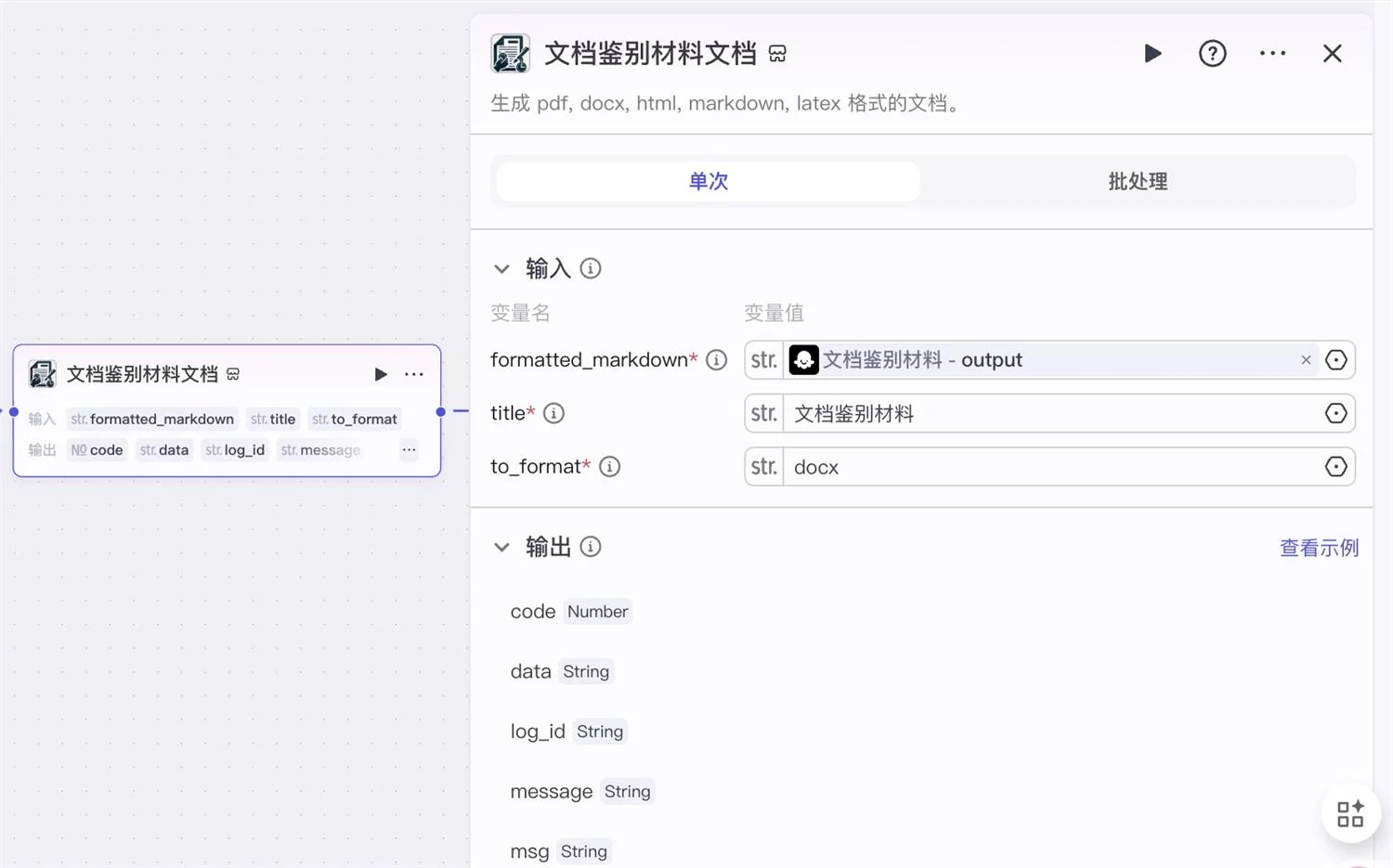Click the help question mark icon

coord(1212,53)
